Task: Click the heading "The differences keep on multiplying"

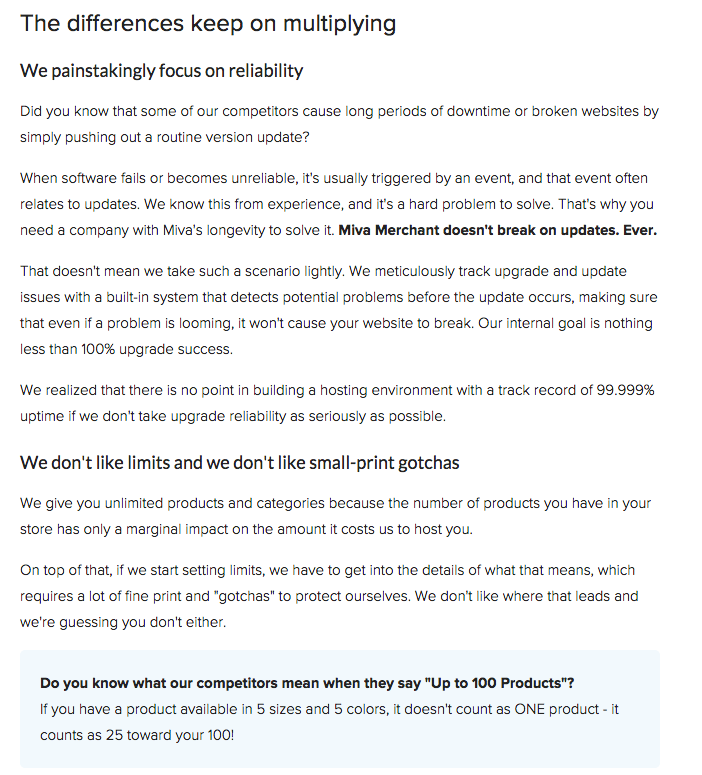Action: pos(208,23)
